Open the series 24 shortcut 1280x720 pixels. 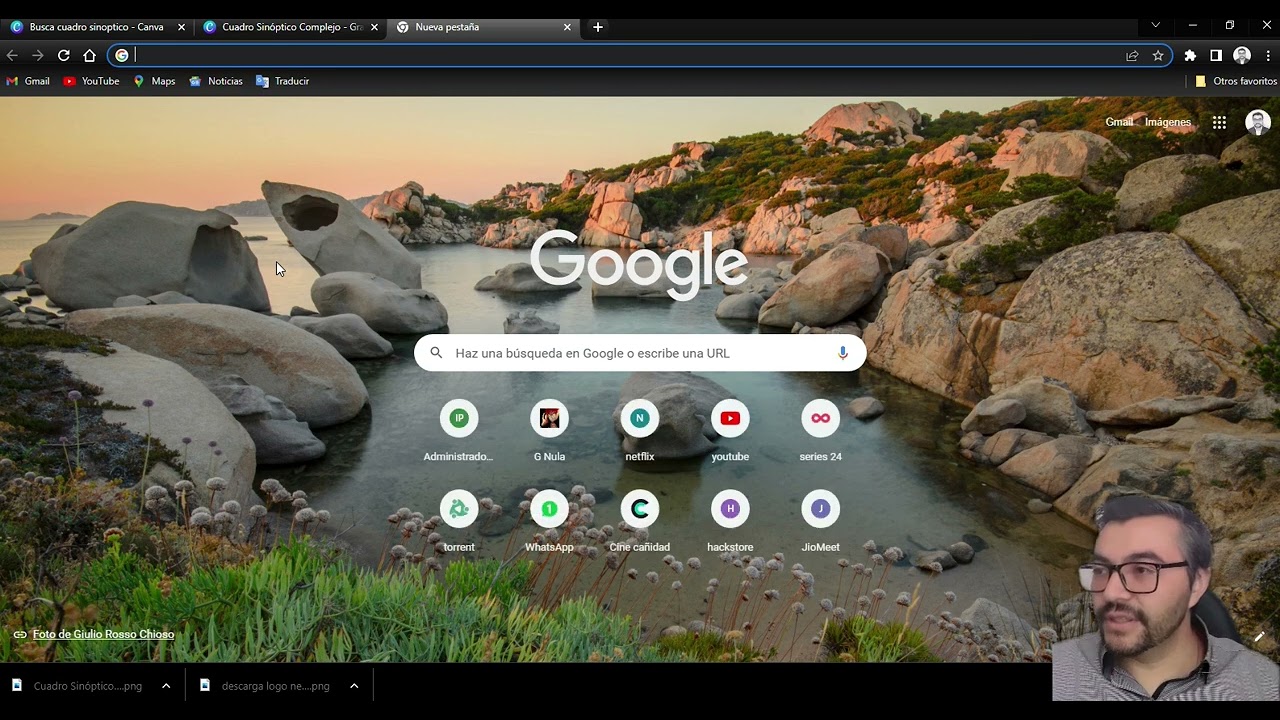coord(821,432)
